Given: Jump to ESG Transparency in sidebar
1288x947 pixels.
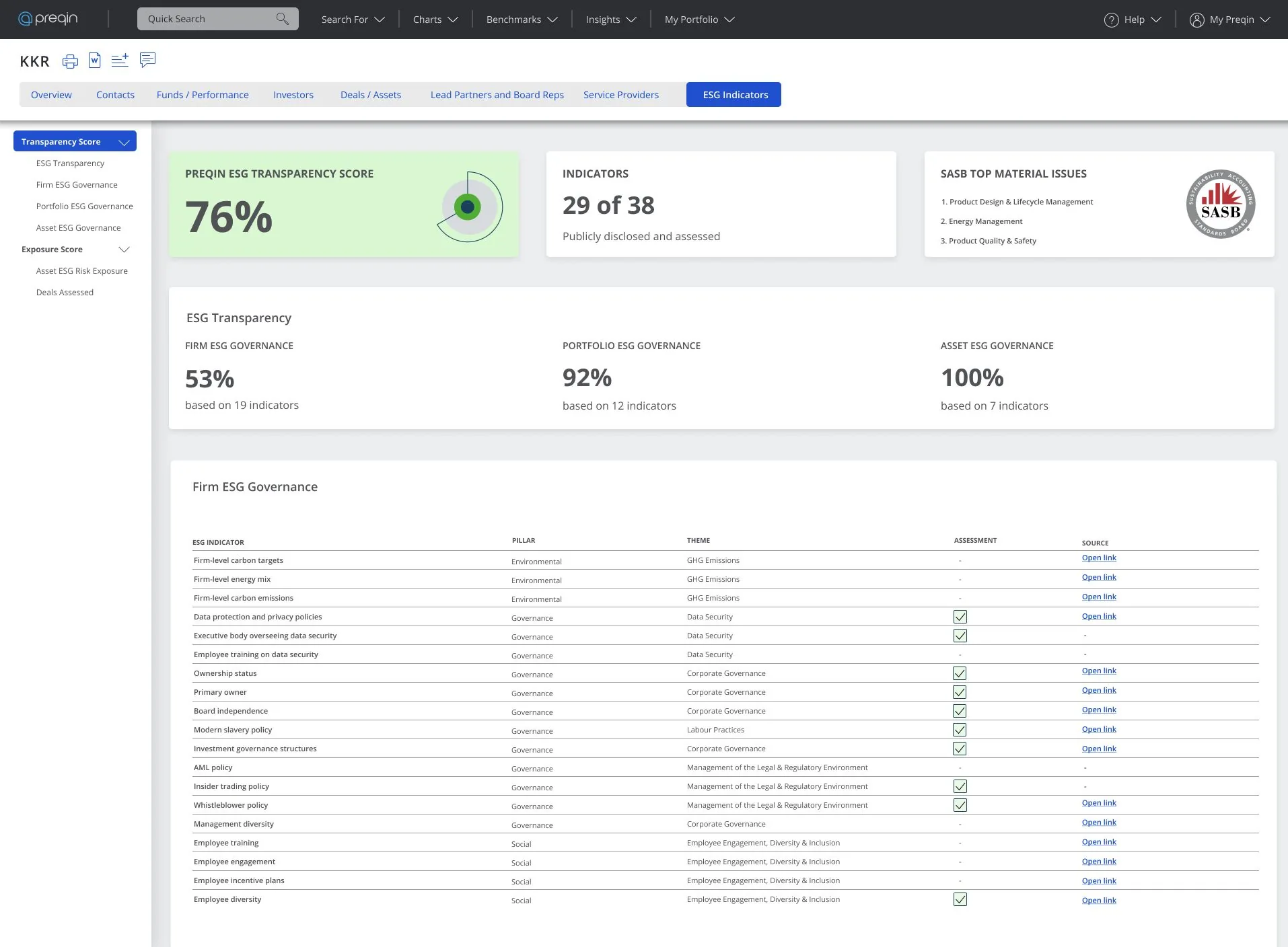Looking at the screenshot, I should [70, 163].
